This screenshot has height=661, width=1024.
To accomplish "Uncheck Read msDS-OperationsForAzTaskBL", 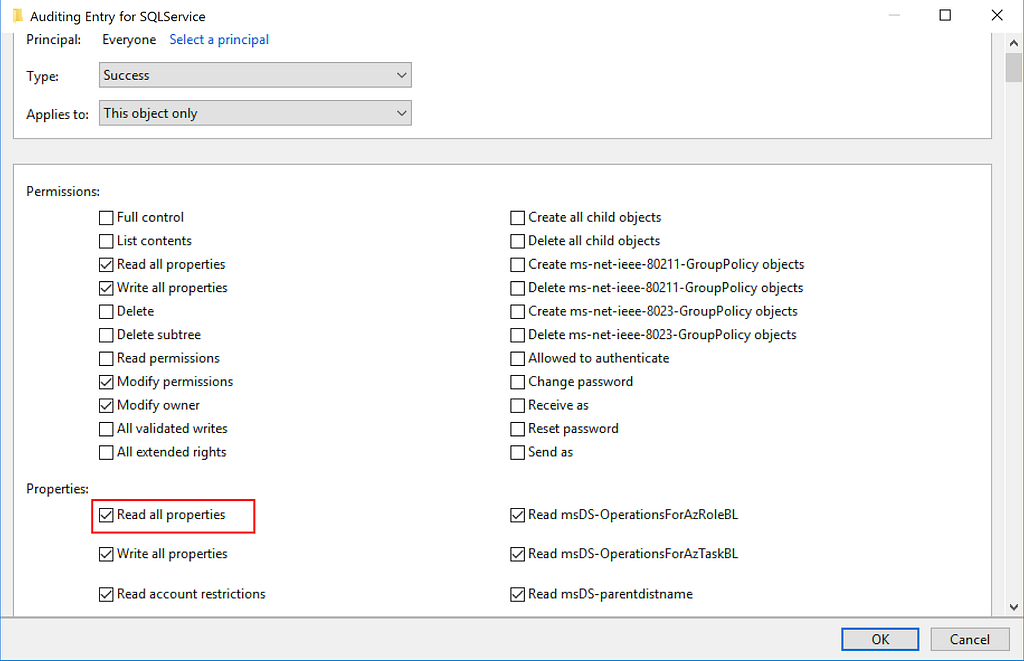I will tap(517, 555).
